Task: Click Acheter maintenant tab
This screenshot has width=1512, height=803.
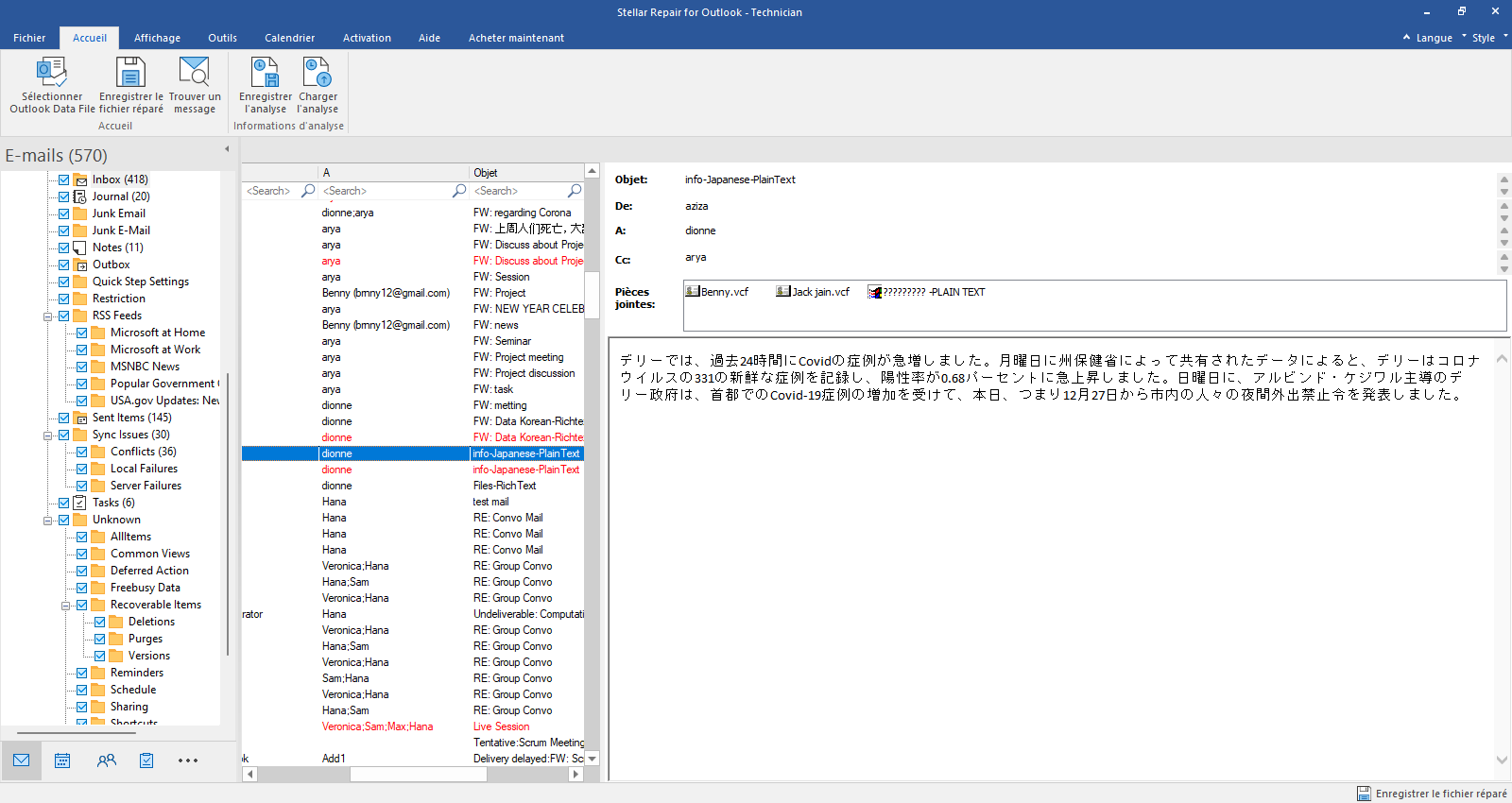Action: tap(516, 38)
